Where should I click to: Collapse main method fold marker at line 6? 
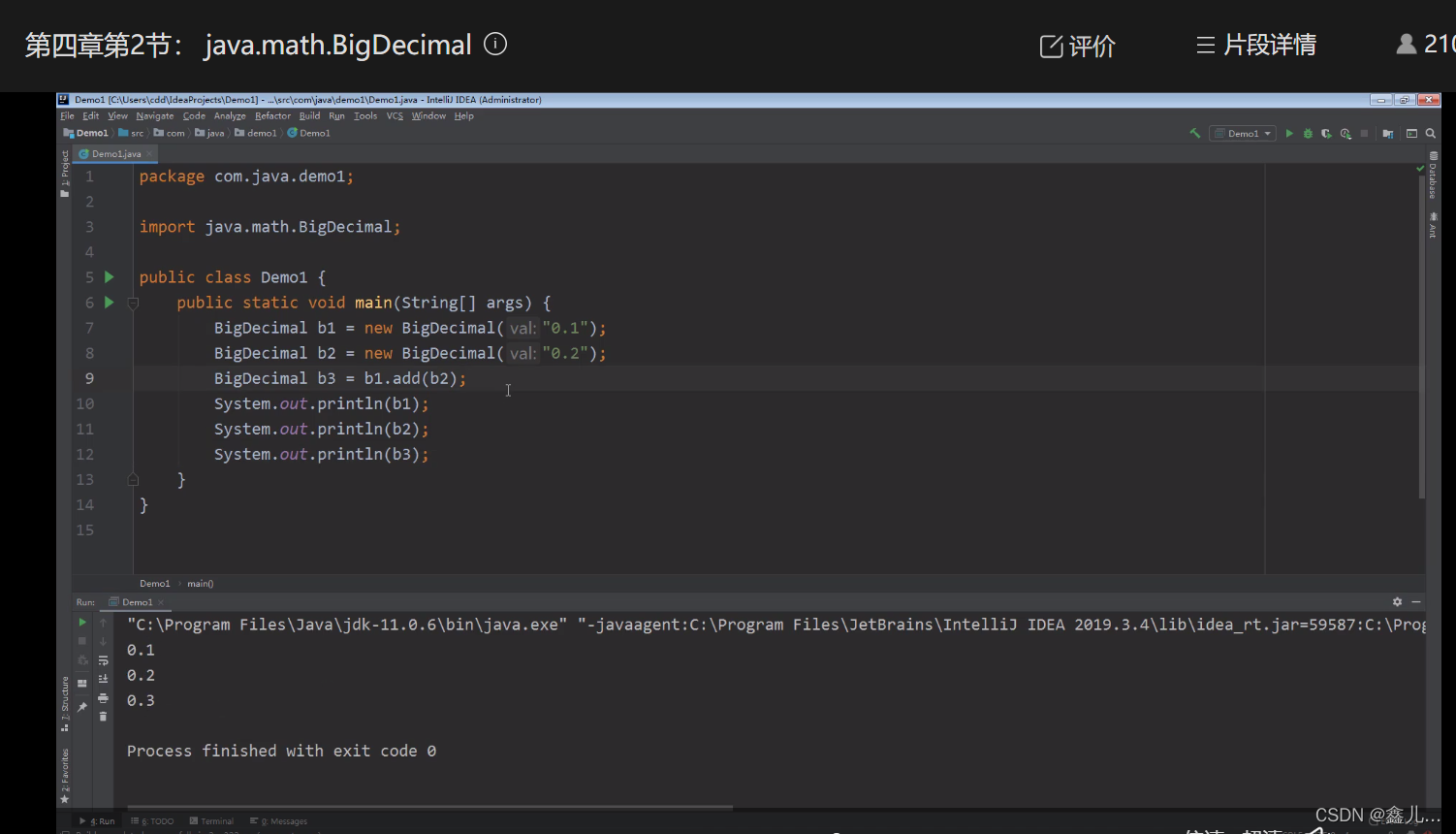133,304
